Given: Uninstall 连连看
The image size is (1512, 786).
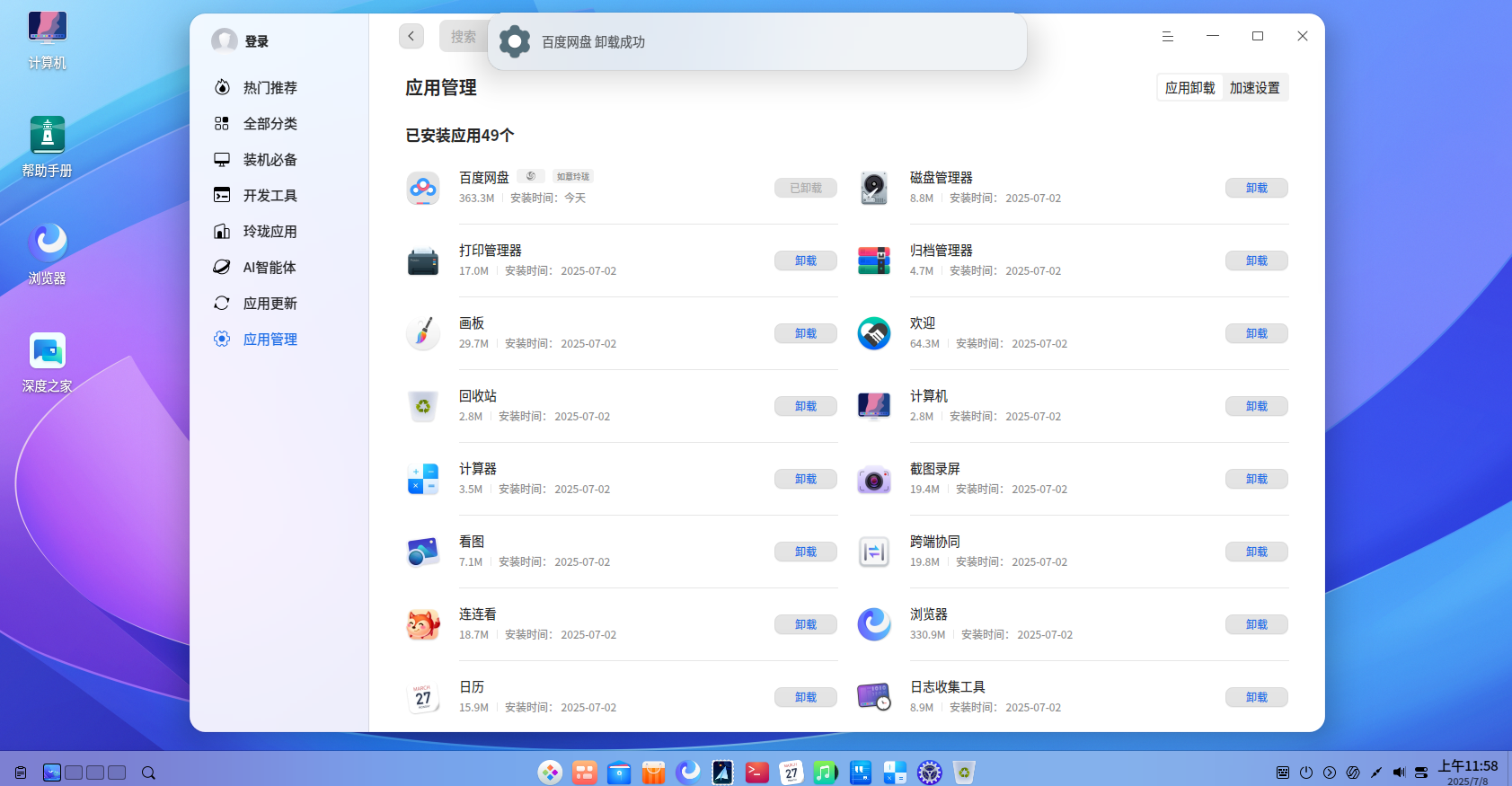Looking at the screenshot, I should [x=806, y=624].
